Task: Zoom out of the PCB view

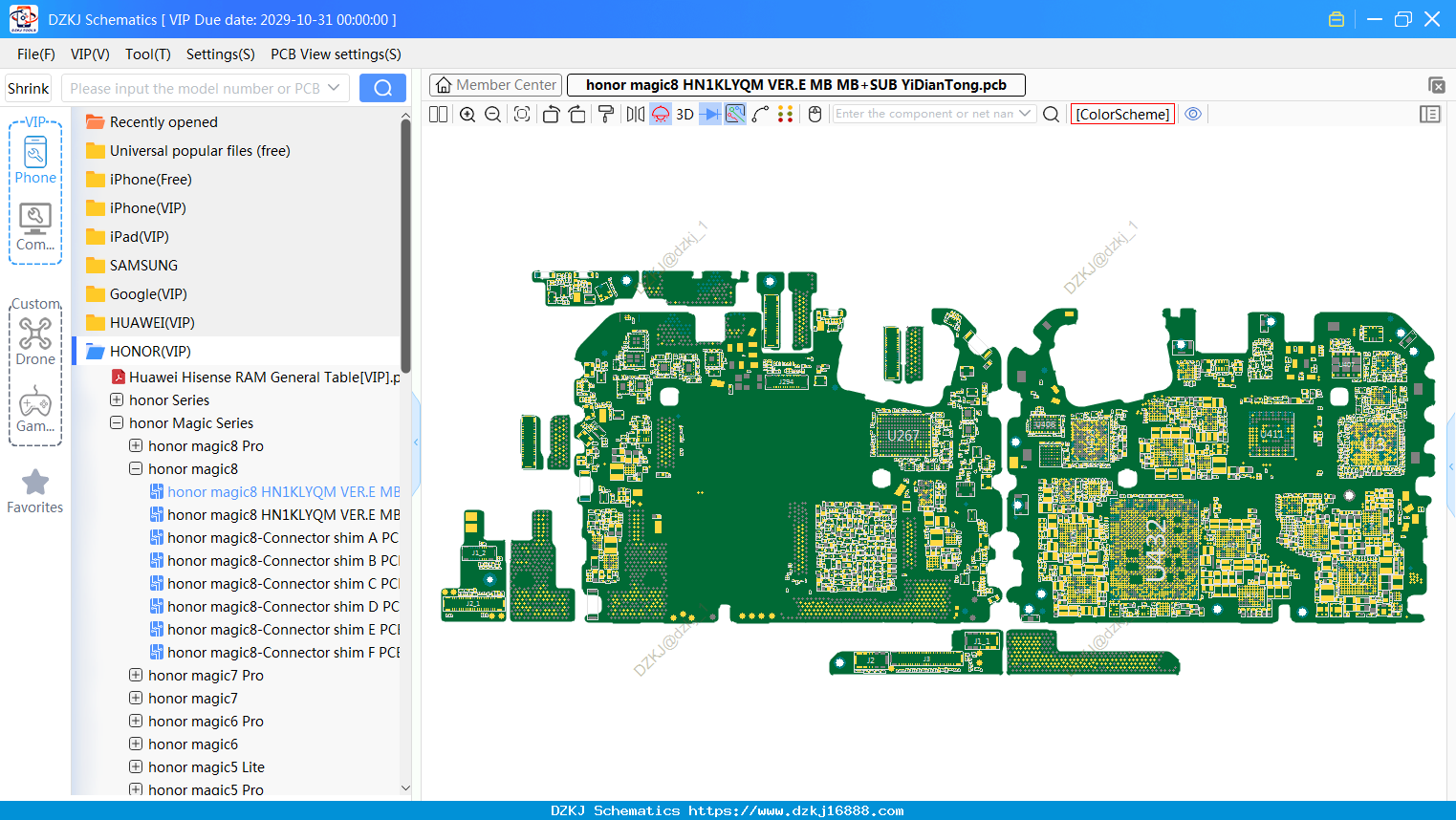Action: (x=493, y=114)
